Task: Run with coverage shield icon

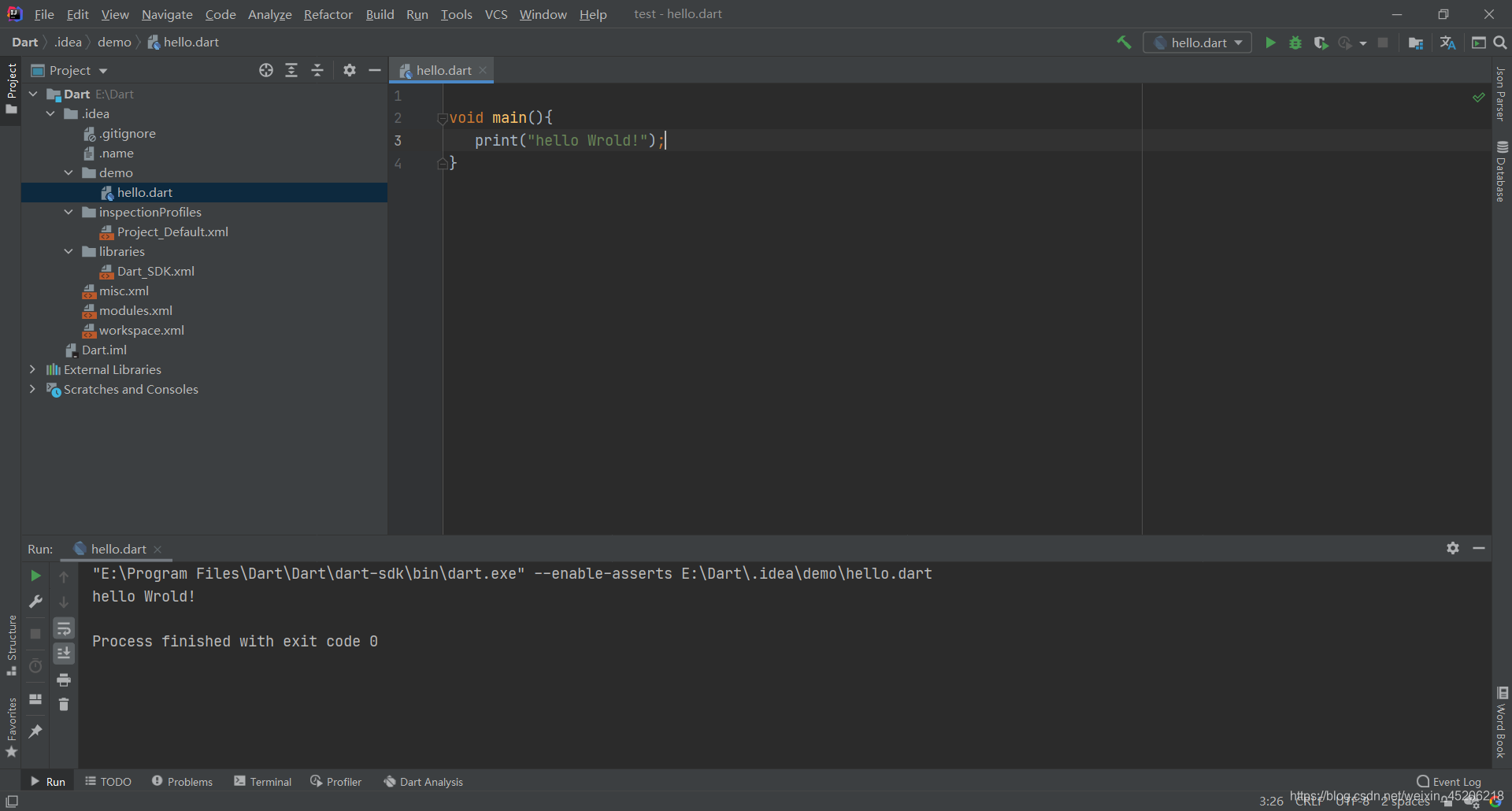Action: [x=1321, y=43]
